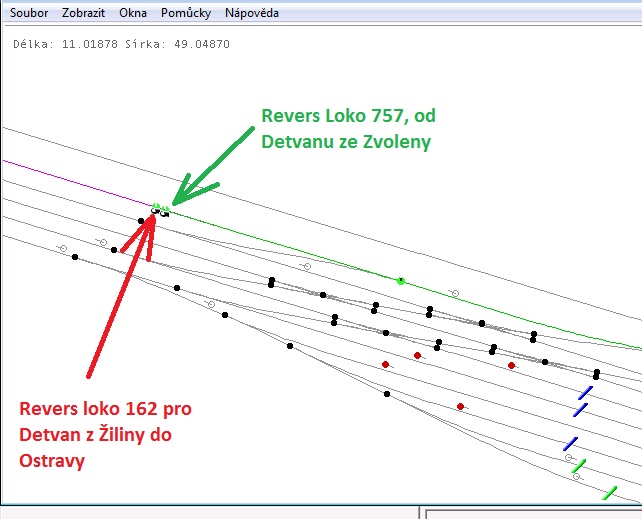This screenshot has height=519, width=642.
Task: Open the Nápověda menu
Action: (x=252, y=14)
